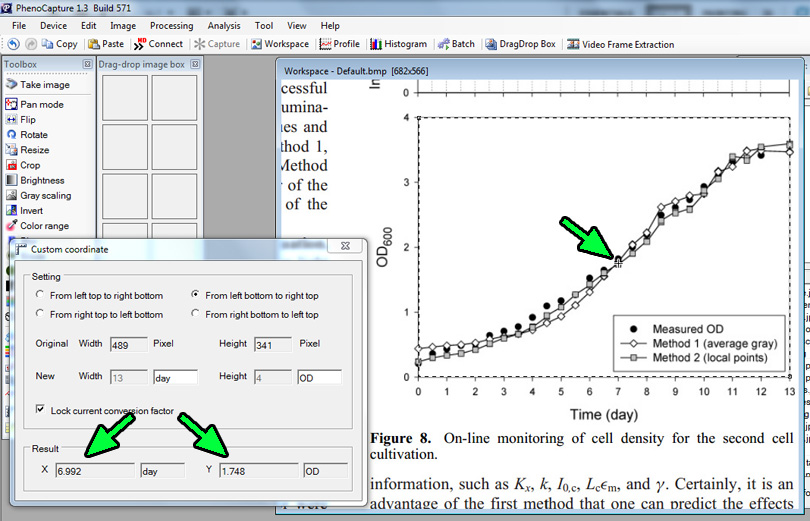Image resolution: width=810 pixels, height=521 pixels.
Task: Open the Analysis menu
Action: [224, 25]
